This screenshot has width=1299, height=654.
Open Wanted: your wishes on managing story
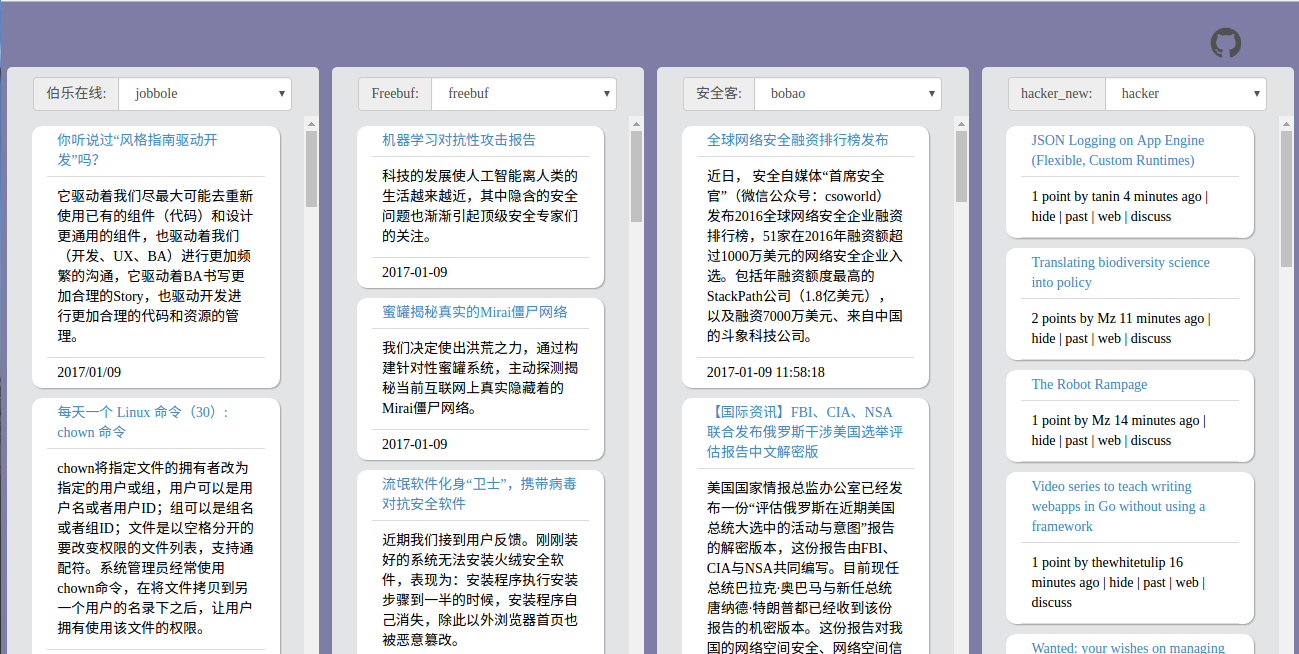tap(1128, 647)
